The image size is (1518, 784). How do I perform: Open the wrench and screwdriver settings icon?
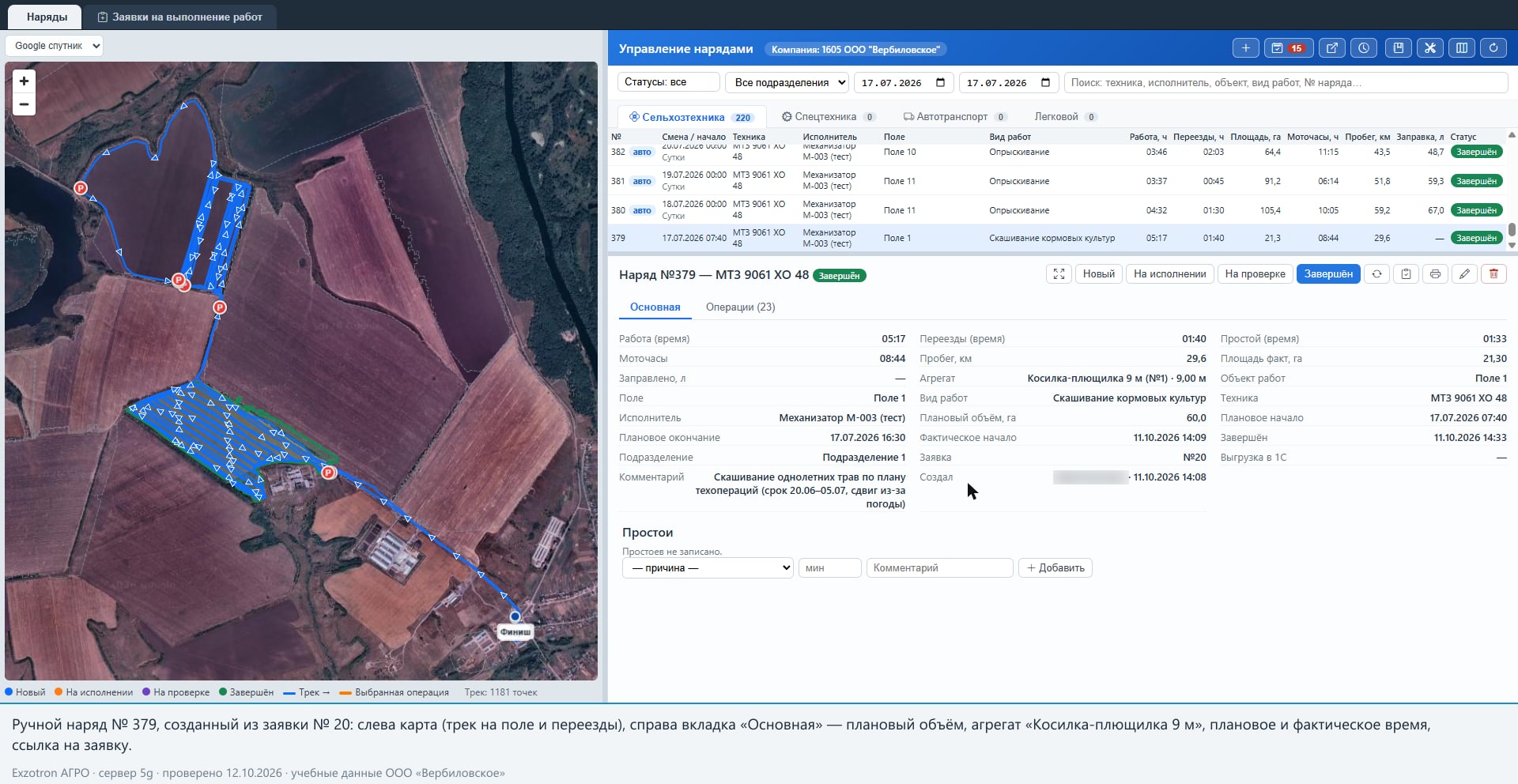point(1429,48)
